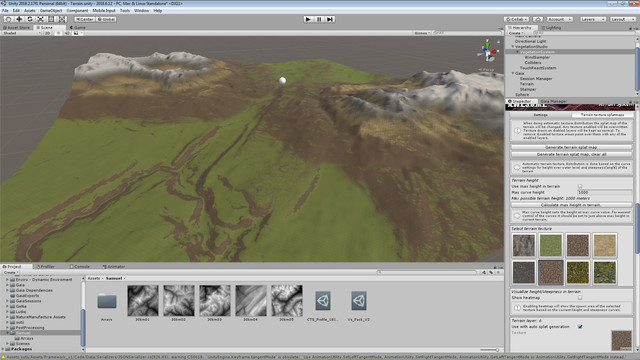The width and height of the screenshot is (640, 360).
Task: Open the cloud services button
Action: (x=538, y=19)
